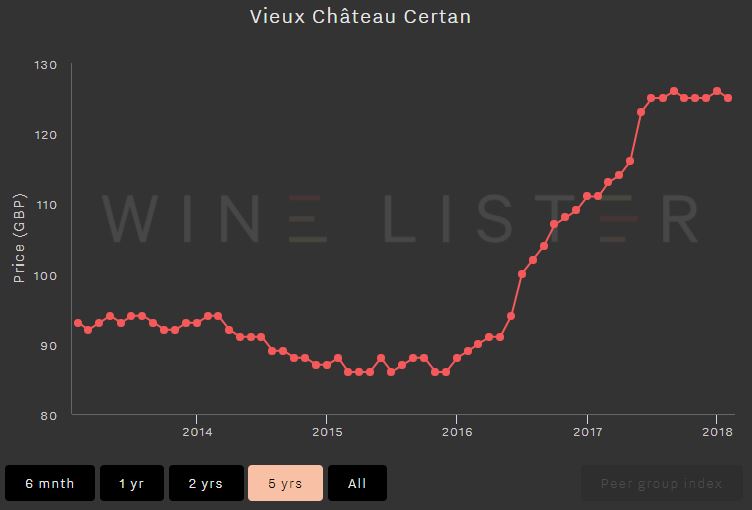Viewport: 752px width, 510px height.
Task: Click the first data point on the price line
Action: pyautogui.click(x=78, y=323)
